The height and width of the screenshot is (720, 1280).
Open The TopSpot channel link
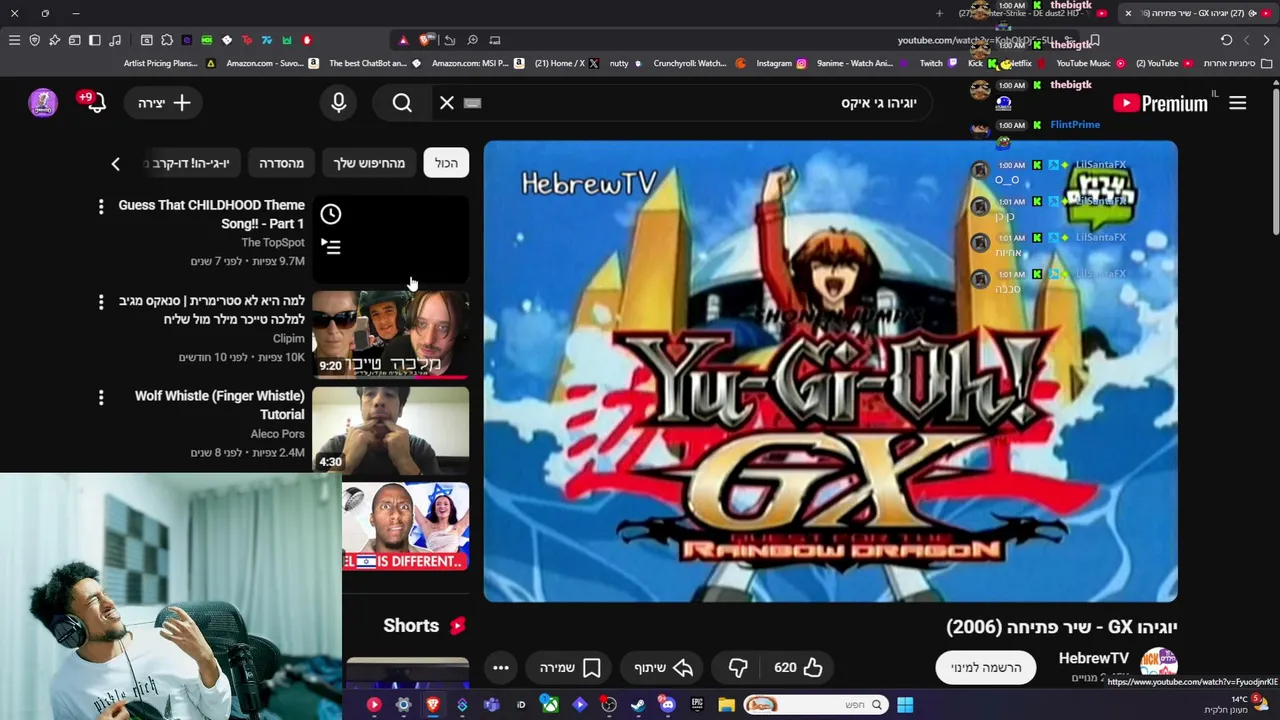pyautogui.click(x=273, y=243)
